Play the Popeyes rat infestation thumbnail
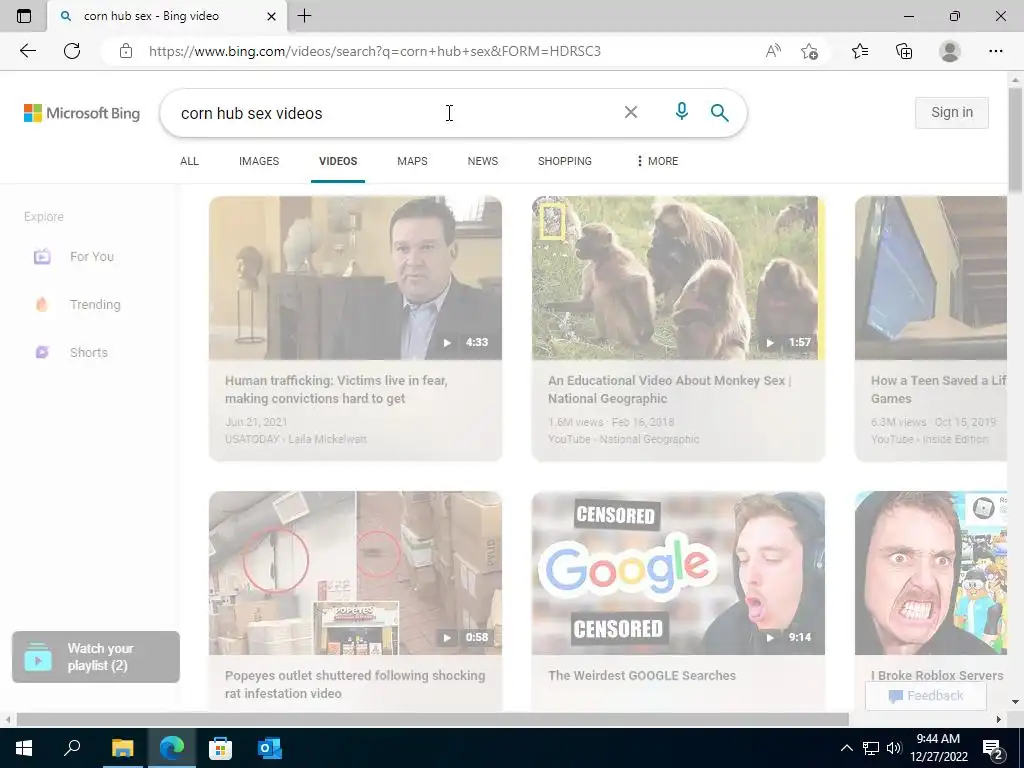The height and width of the screenshot is (768, 1024). [x=355, y=573]
